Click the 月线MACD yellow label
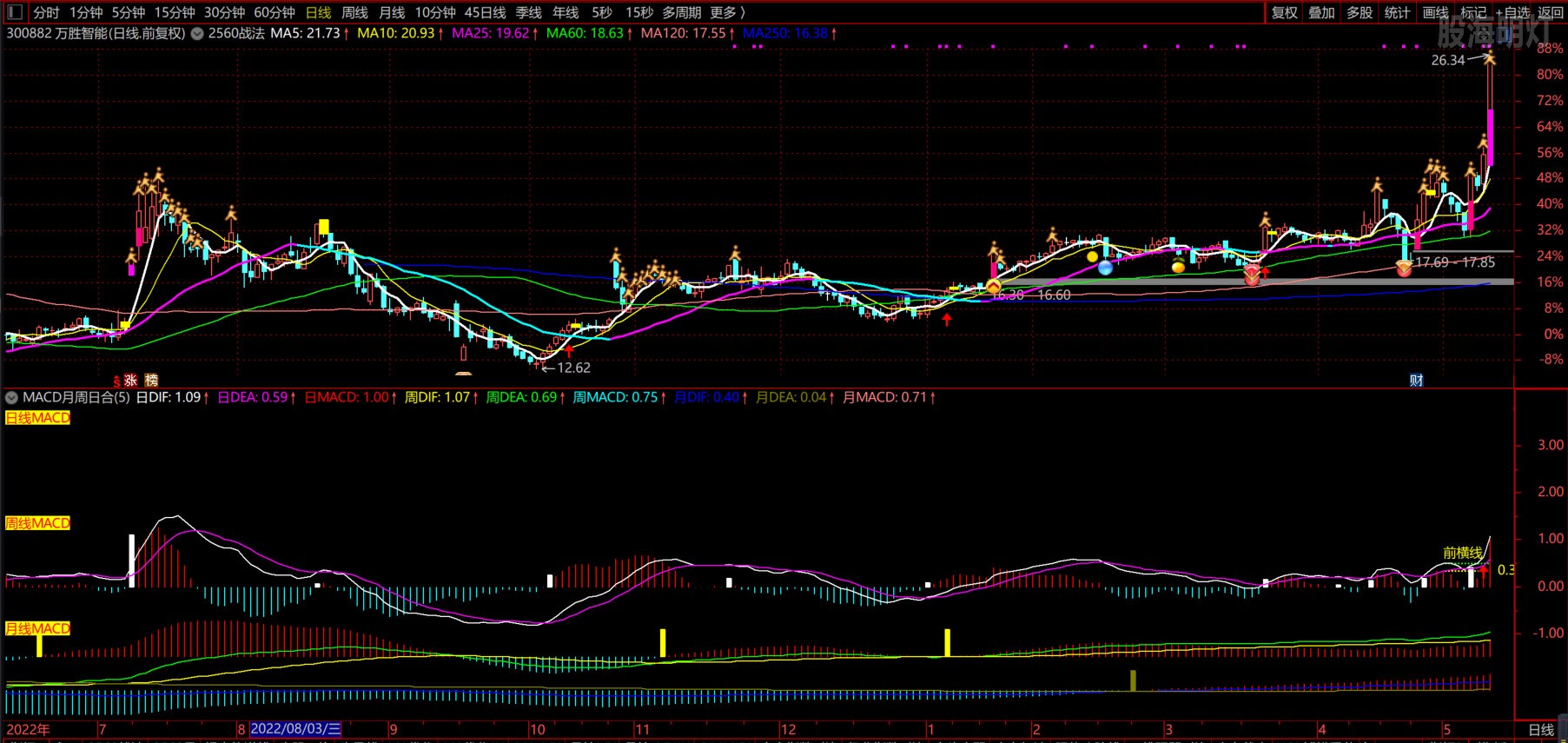Viewport: 1568px width, 743px height. point(37,628)
